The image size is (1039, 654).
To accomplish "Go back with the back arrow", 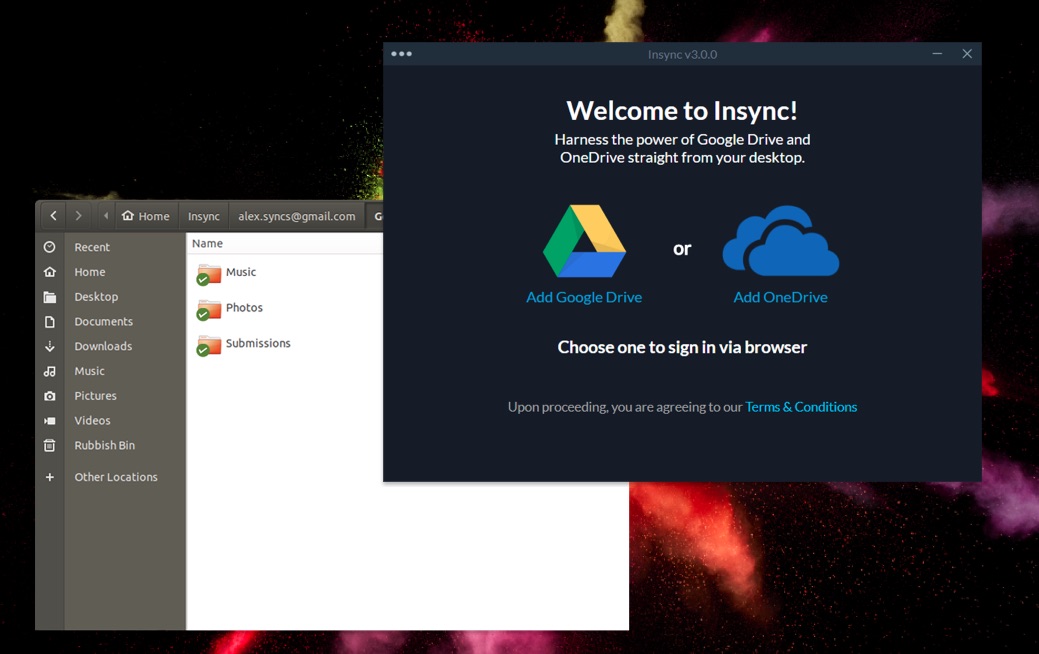I will coord(53,216).
